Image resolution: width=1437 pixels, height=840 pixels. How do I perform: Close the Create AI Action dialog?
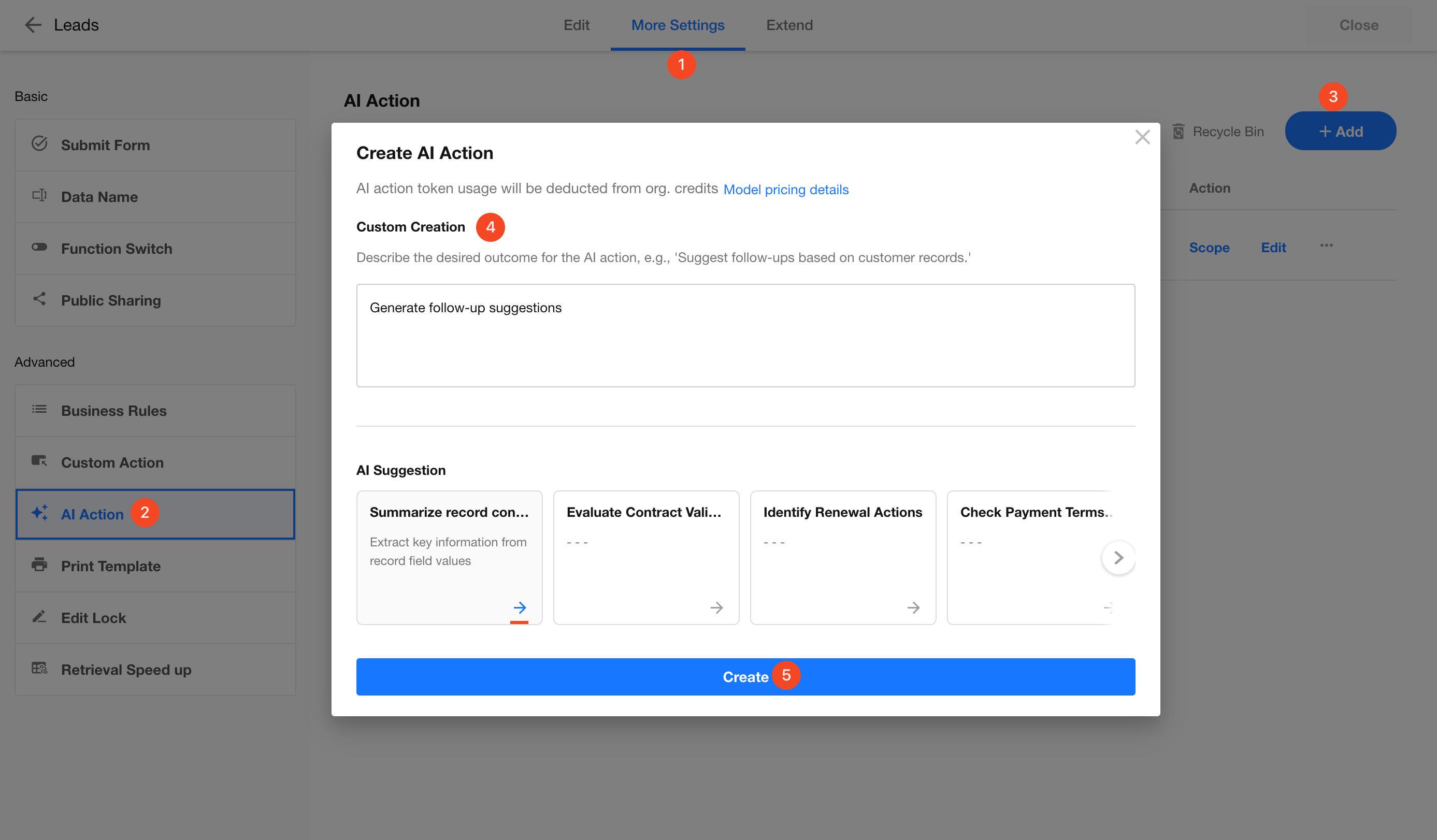tap(1142, 137)
